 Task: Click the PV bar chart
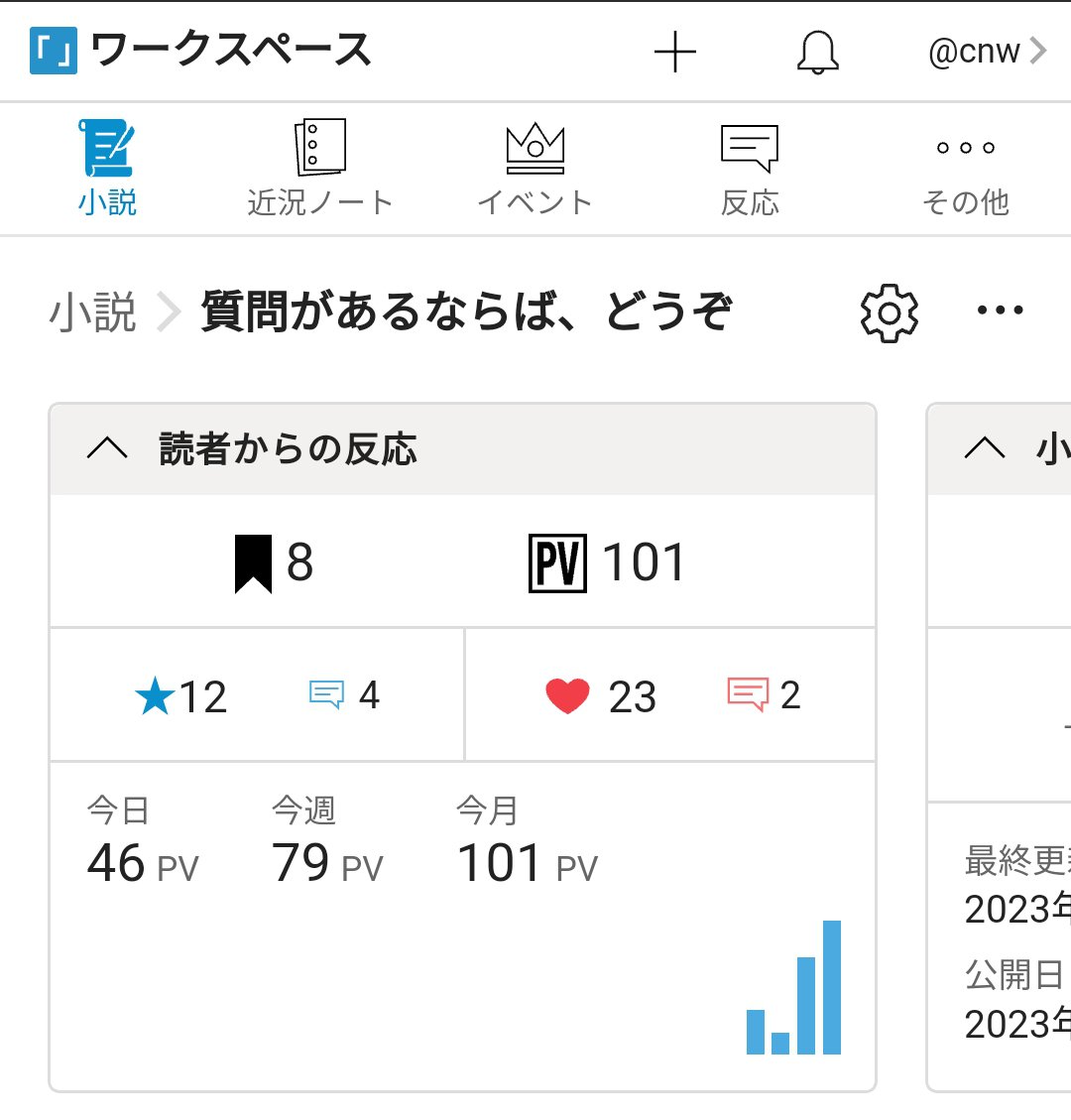[x=793, y=989]
